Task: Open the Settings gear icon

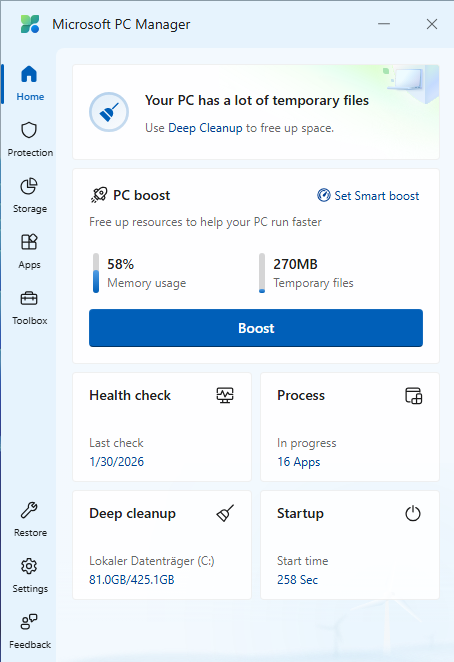Action: [x=29, y=566]
